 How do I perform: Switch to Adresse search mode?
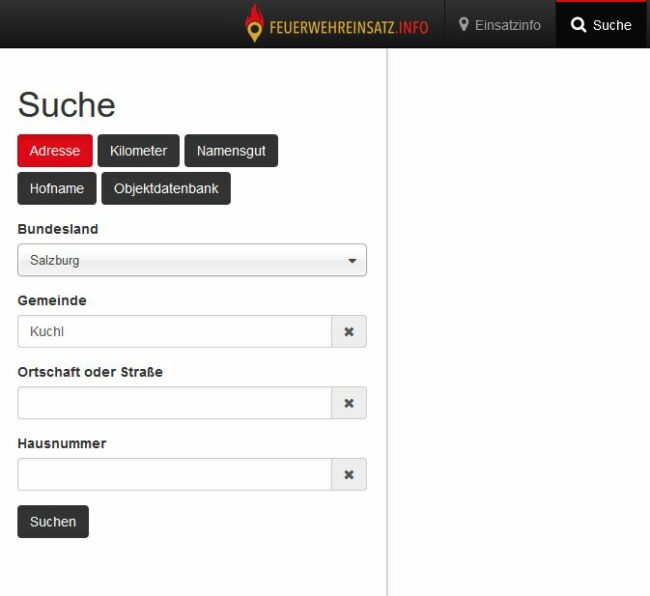tap(55, 151)
